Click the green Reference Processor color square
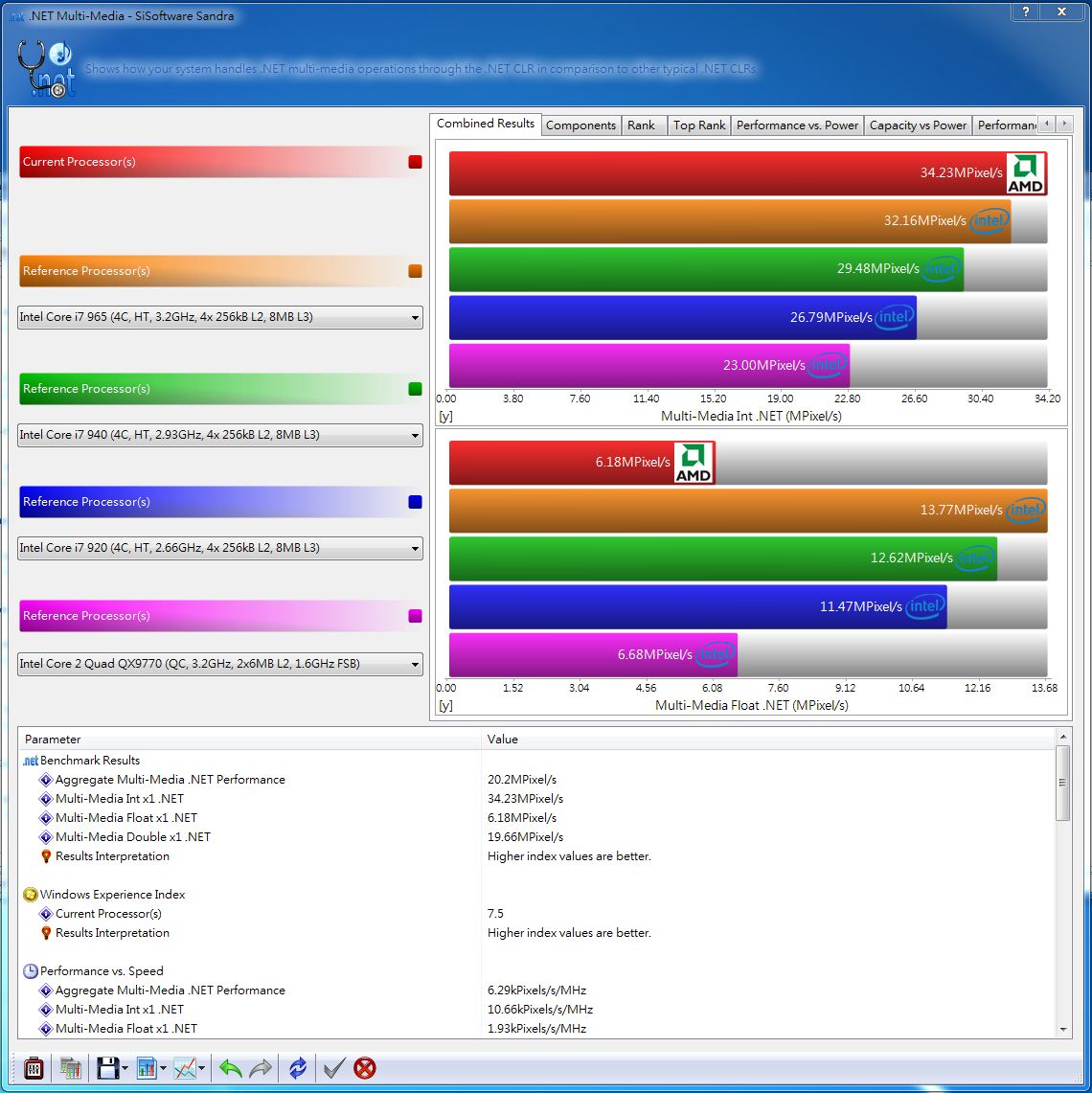 pyautogui.click(x=415, y=389)
